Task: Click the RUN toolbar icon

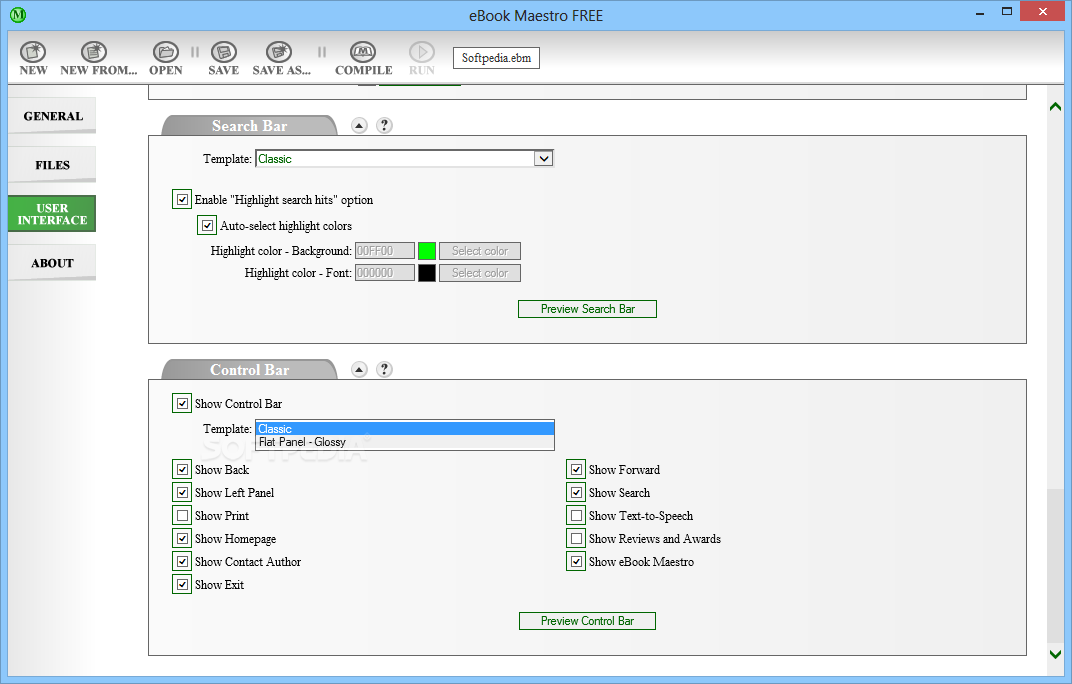Action: point(422,57)
